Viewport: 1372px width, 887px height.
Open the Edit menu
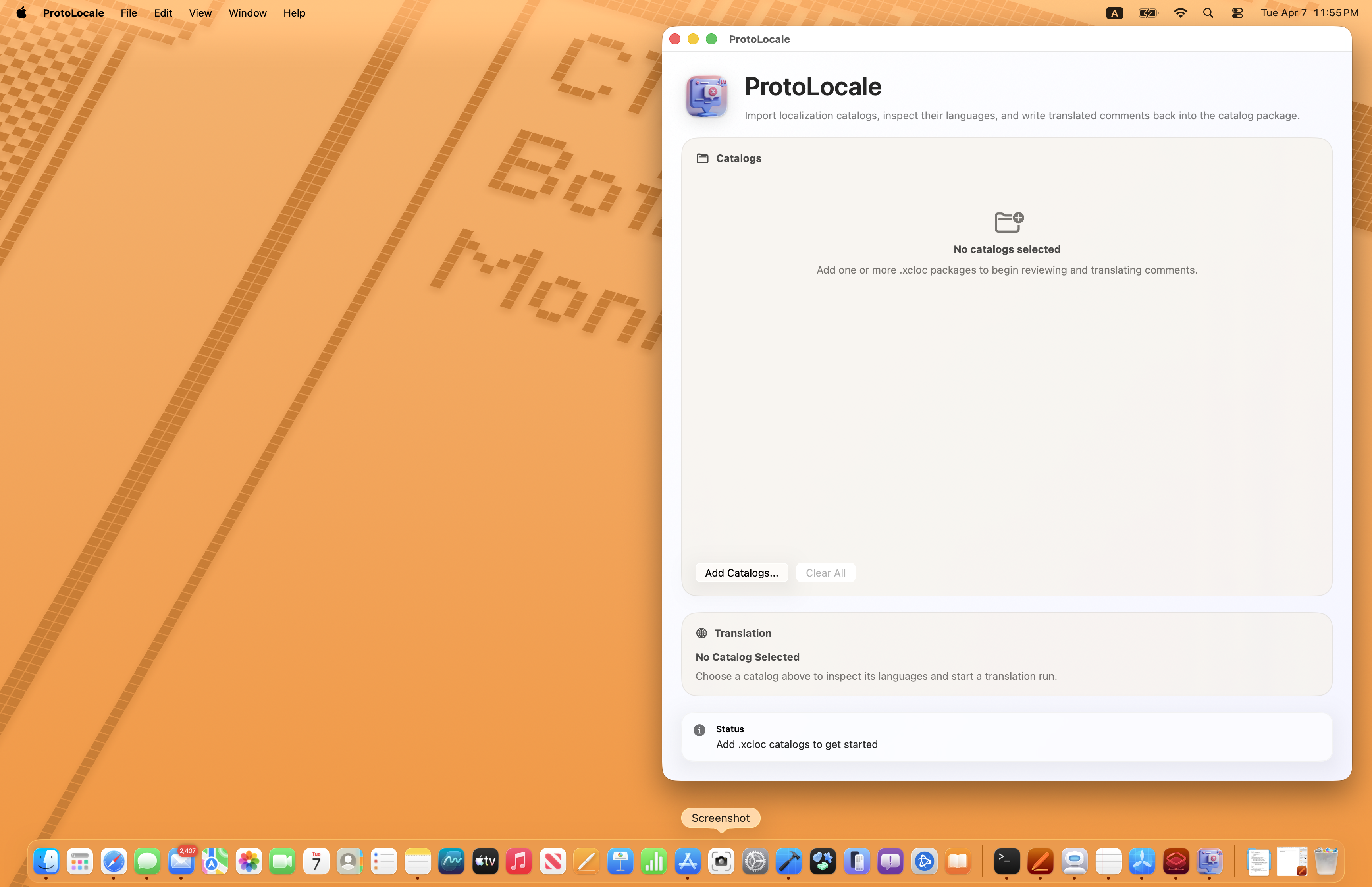coord(162,13)
